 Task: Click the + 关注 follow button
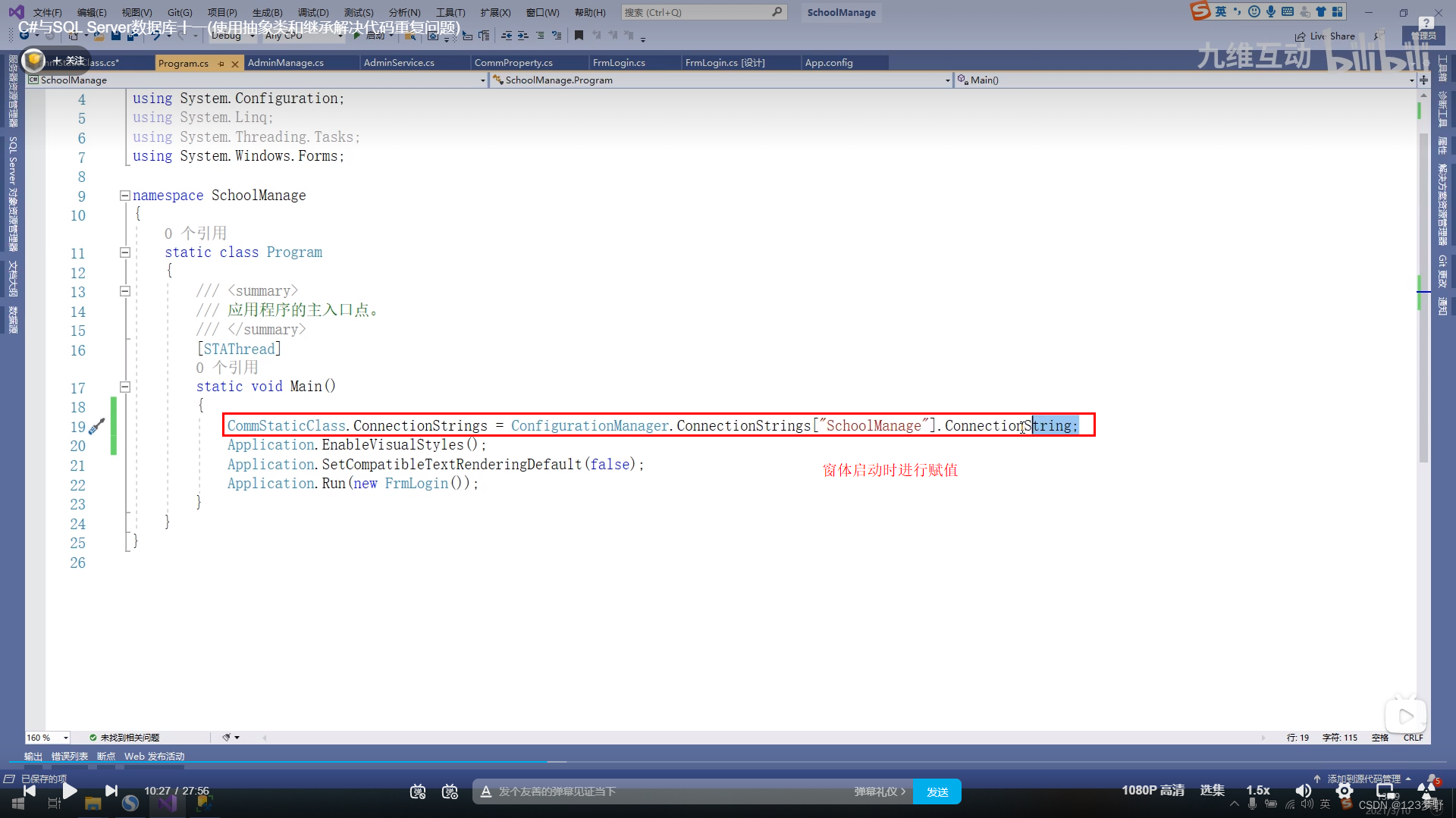(x=68, y=61)
